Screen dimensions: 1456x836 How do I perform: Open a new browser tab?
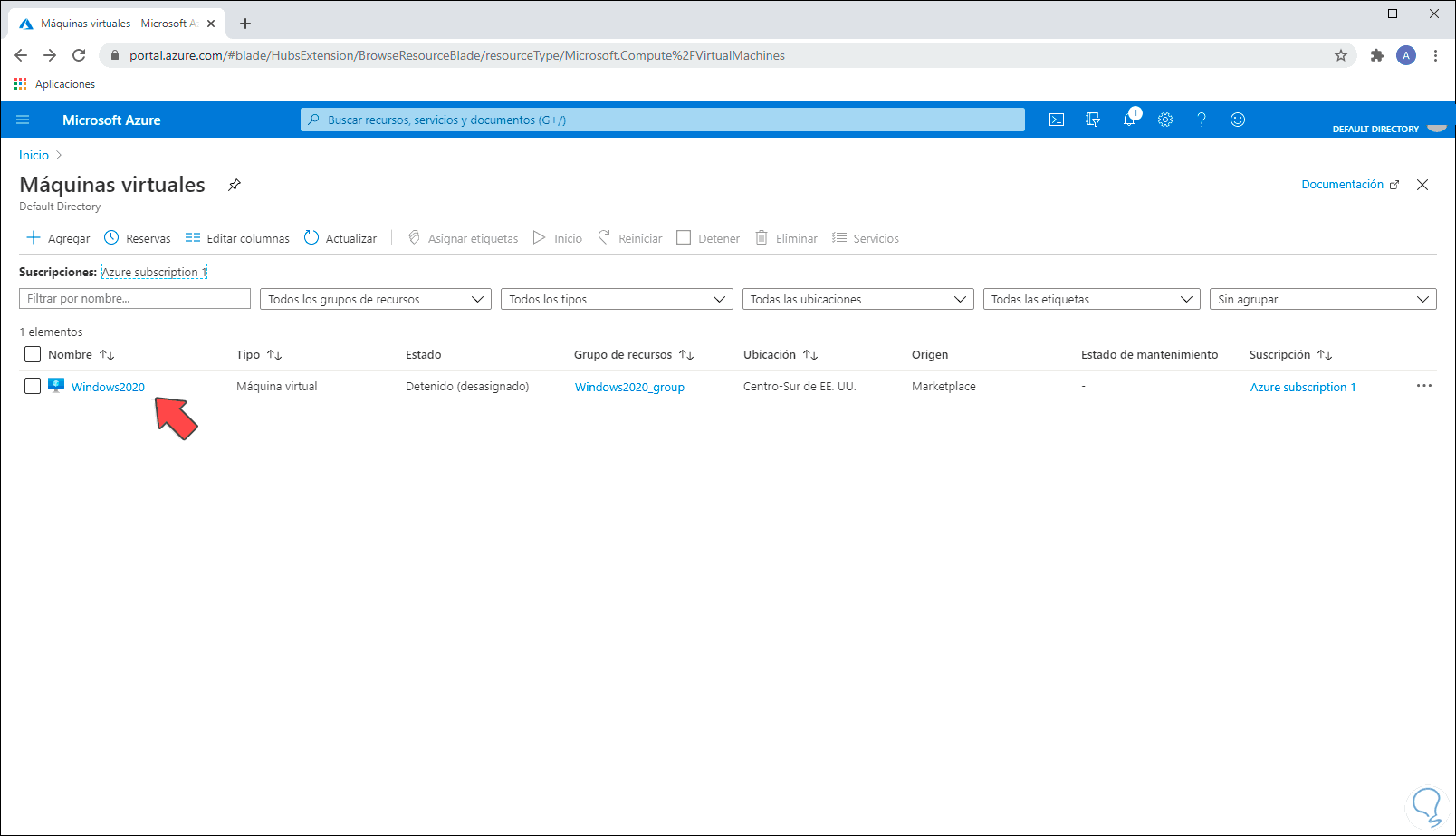coord(245,24)
